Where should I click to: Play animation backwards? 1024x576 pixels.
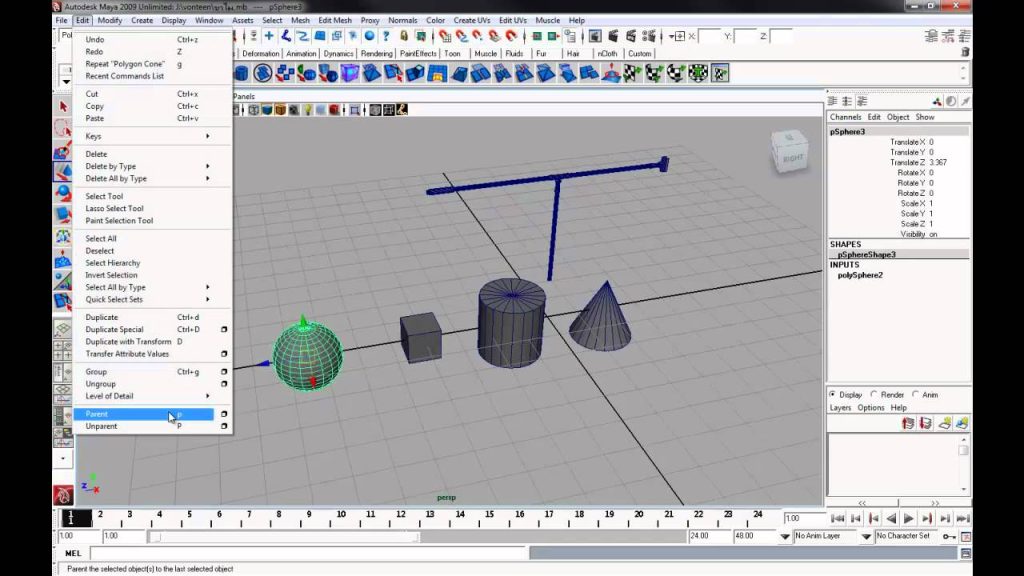point(891,519)
